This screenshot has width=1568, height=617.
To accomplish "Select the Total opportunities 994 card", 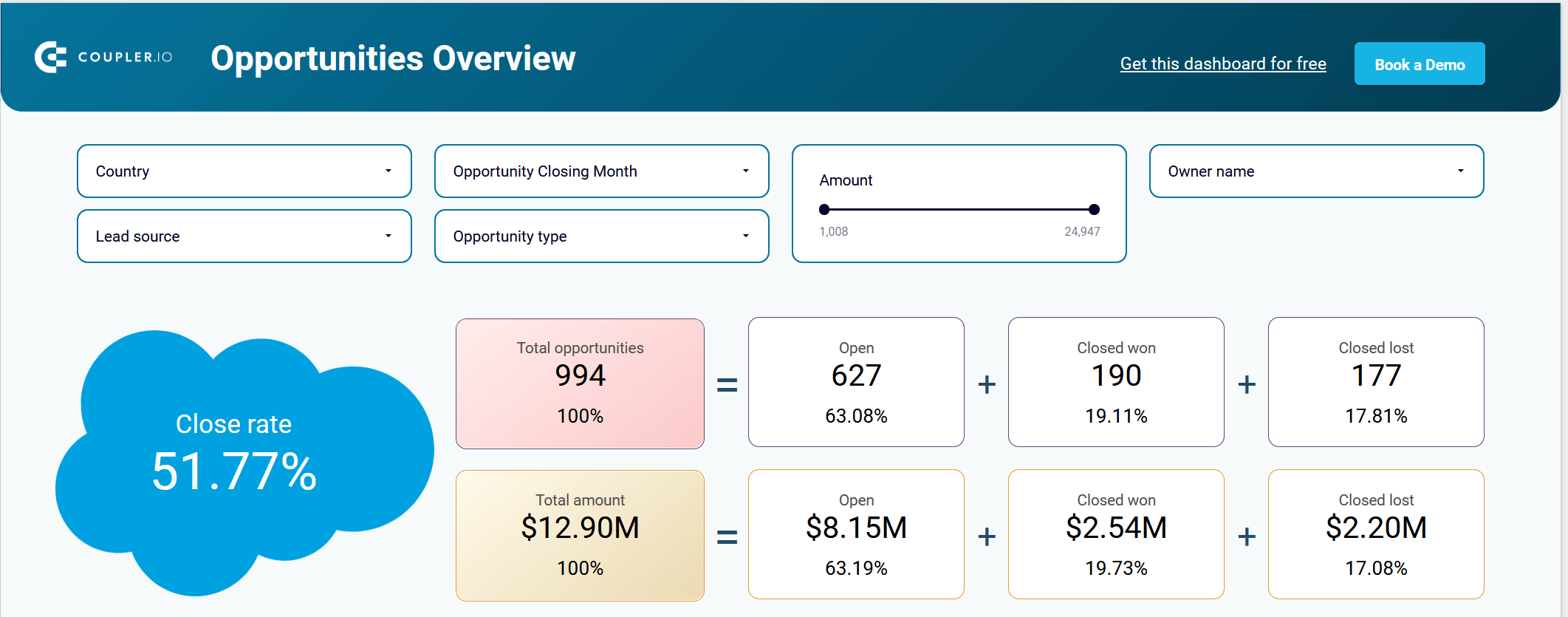I will 580,384.
